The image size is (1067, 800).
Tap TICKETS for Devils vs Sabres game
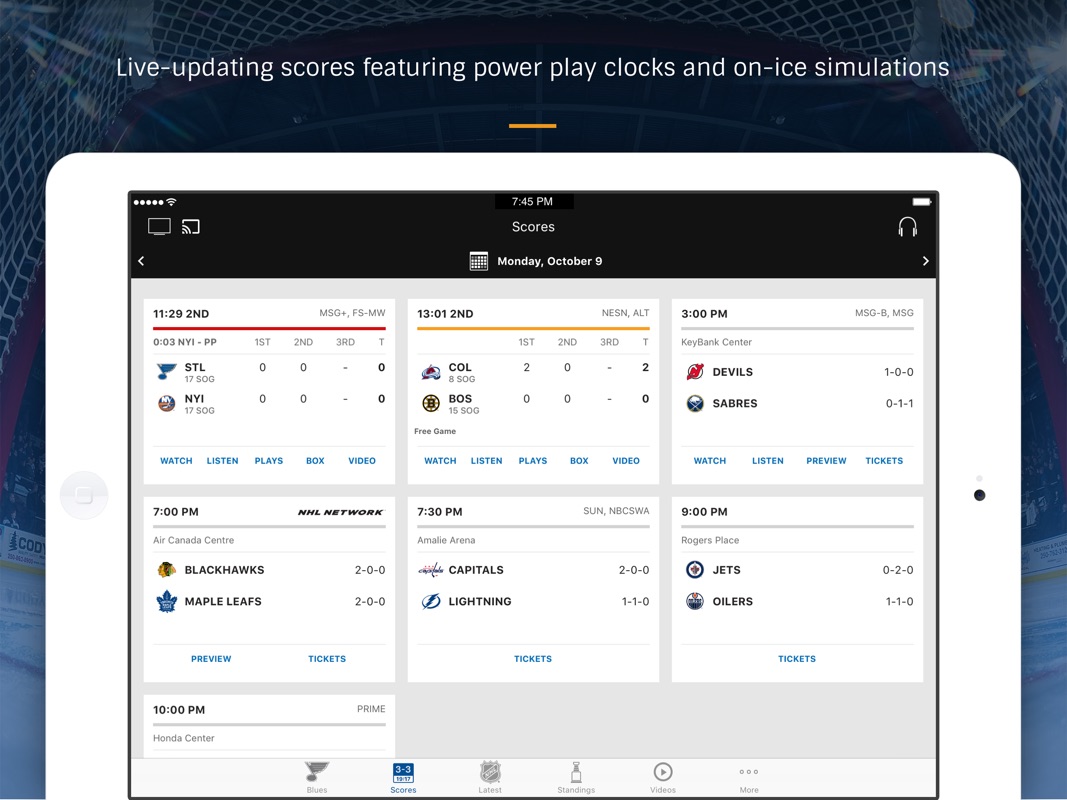coord(884,461)
